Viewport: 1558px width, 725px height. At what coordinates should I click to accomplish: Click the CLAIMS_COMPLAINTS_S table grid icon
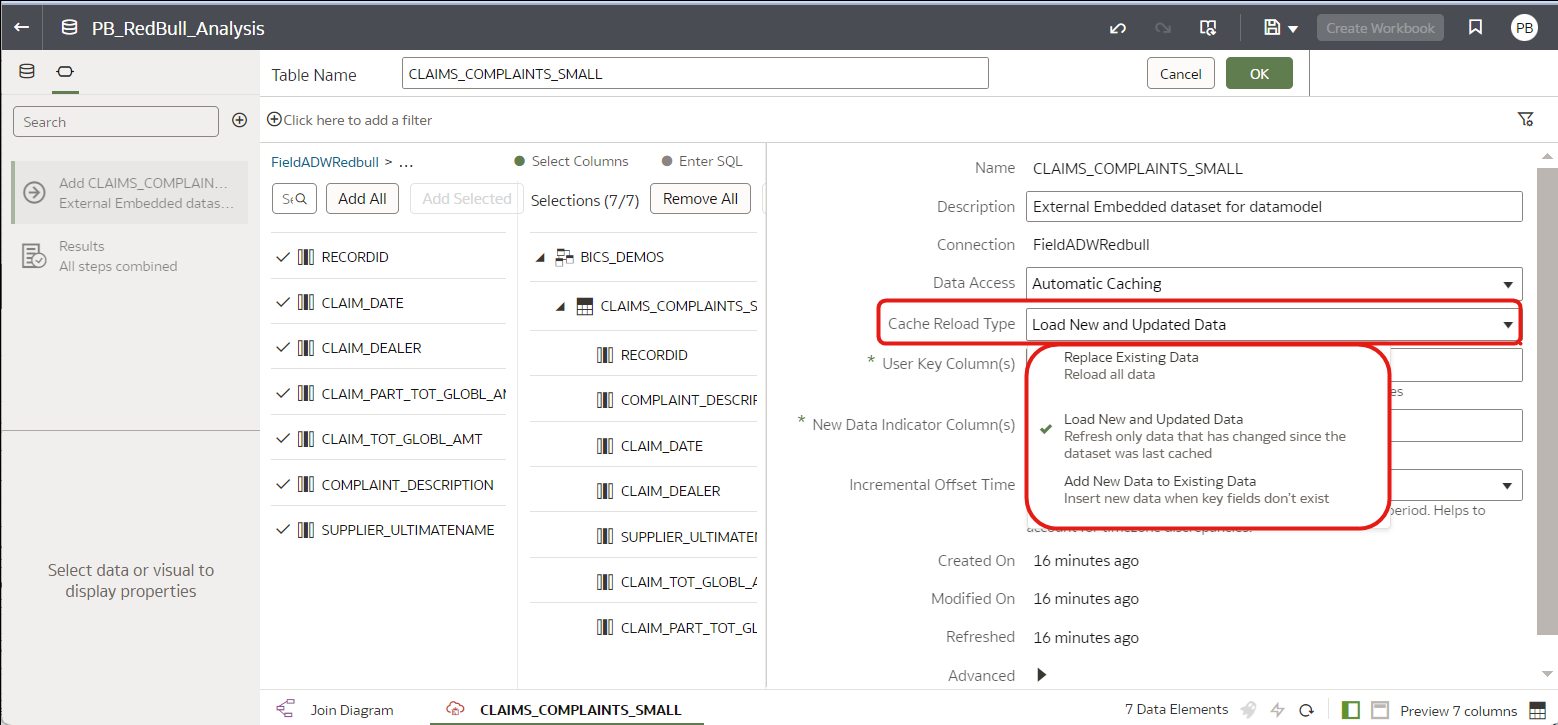585,307
